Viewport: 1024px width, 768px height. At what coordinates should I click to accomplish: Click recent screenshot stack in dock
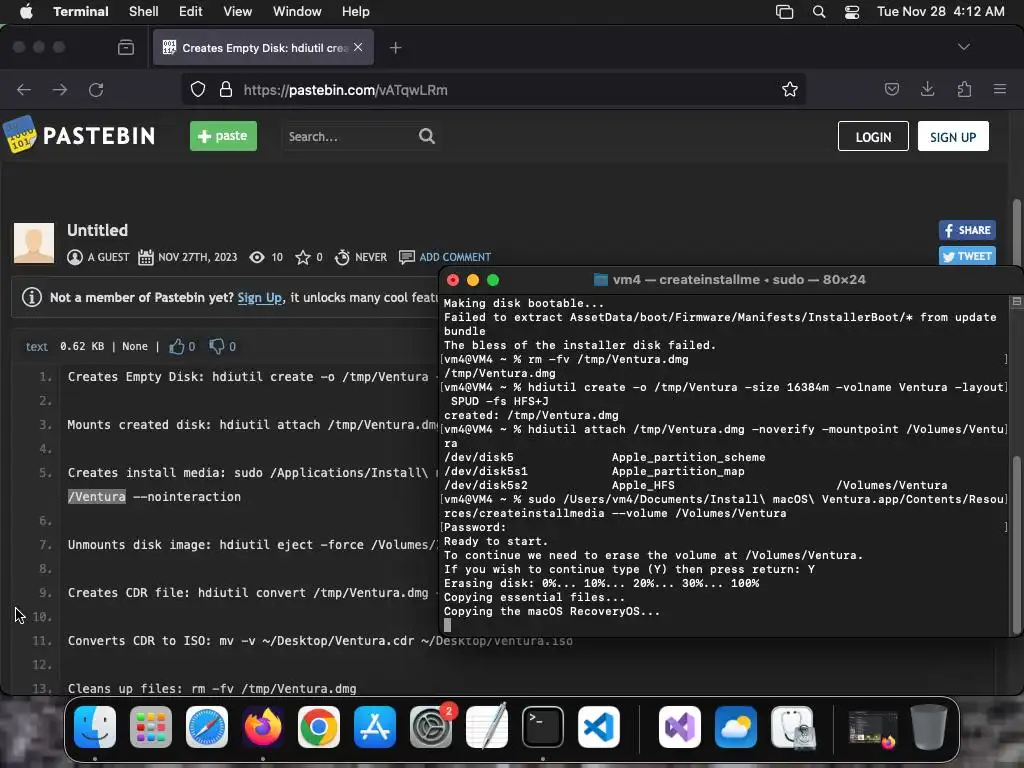pos(873,727)
